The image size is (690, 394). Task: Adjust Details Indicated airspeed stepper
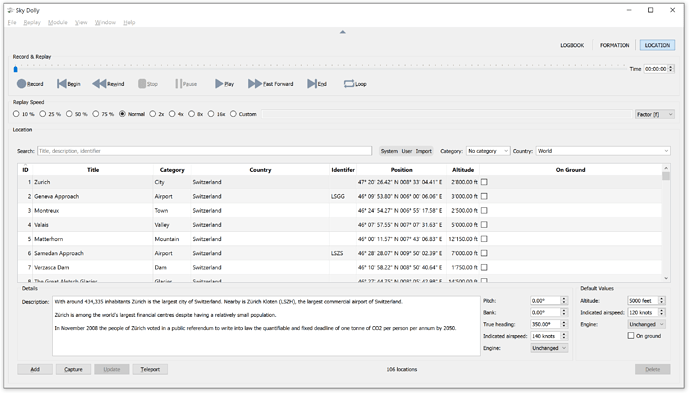564,336
